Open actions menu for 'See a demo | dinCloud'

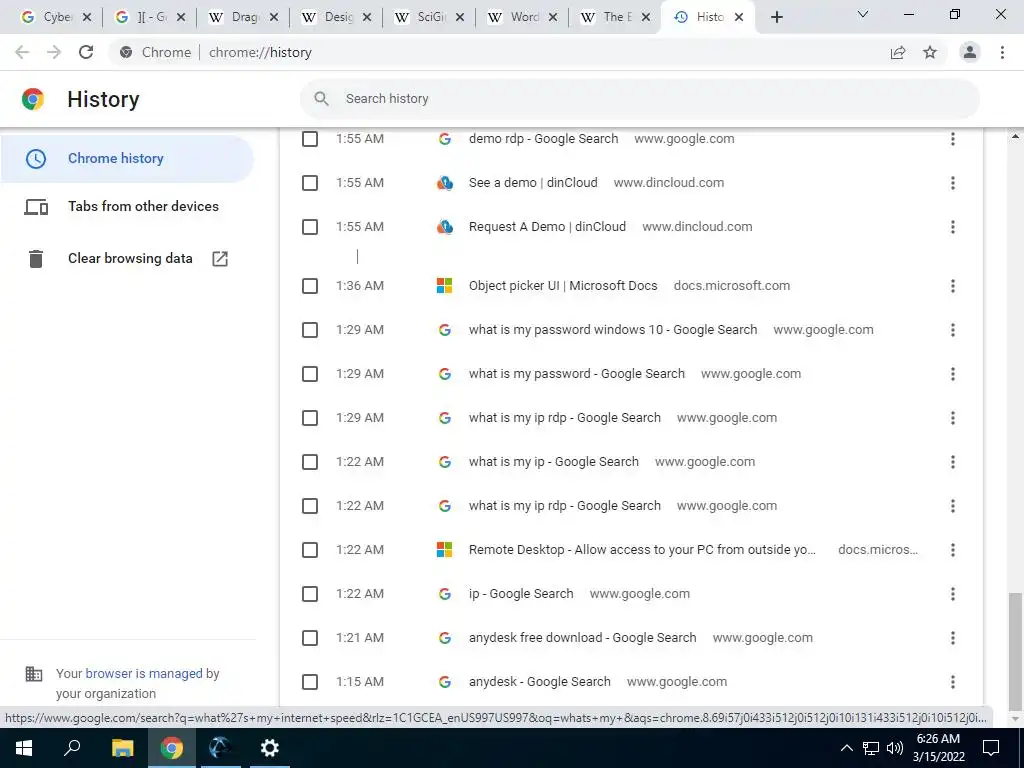953,183
